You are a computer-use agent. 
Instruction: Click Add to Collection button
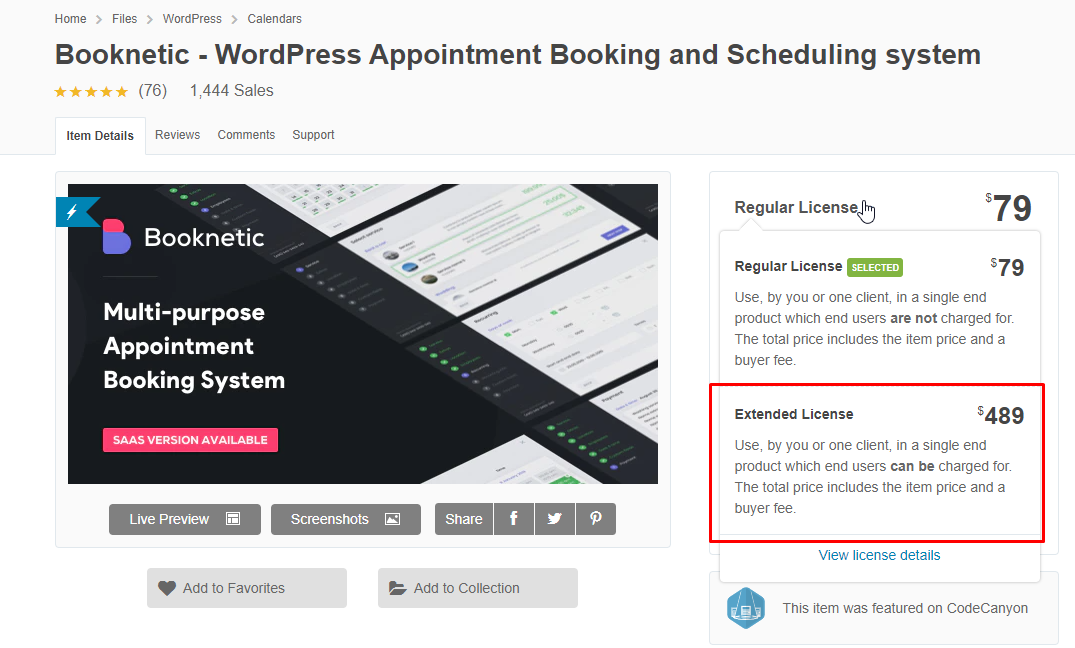478,588
